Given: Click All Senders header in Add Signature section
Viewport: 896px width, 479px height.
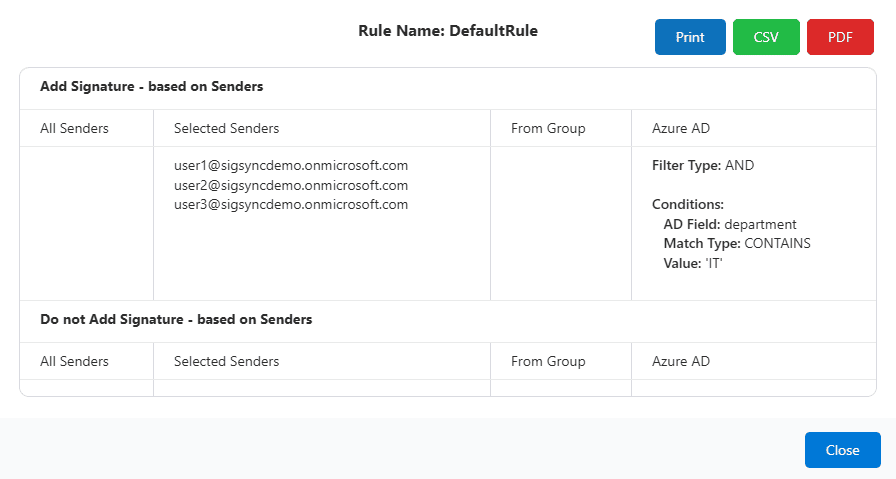Looking at the screenshot, I should (x=74, y=128).
